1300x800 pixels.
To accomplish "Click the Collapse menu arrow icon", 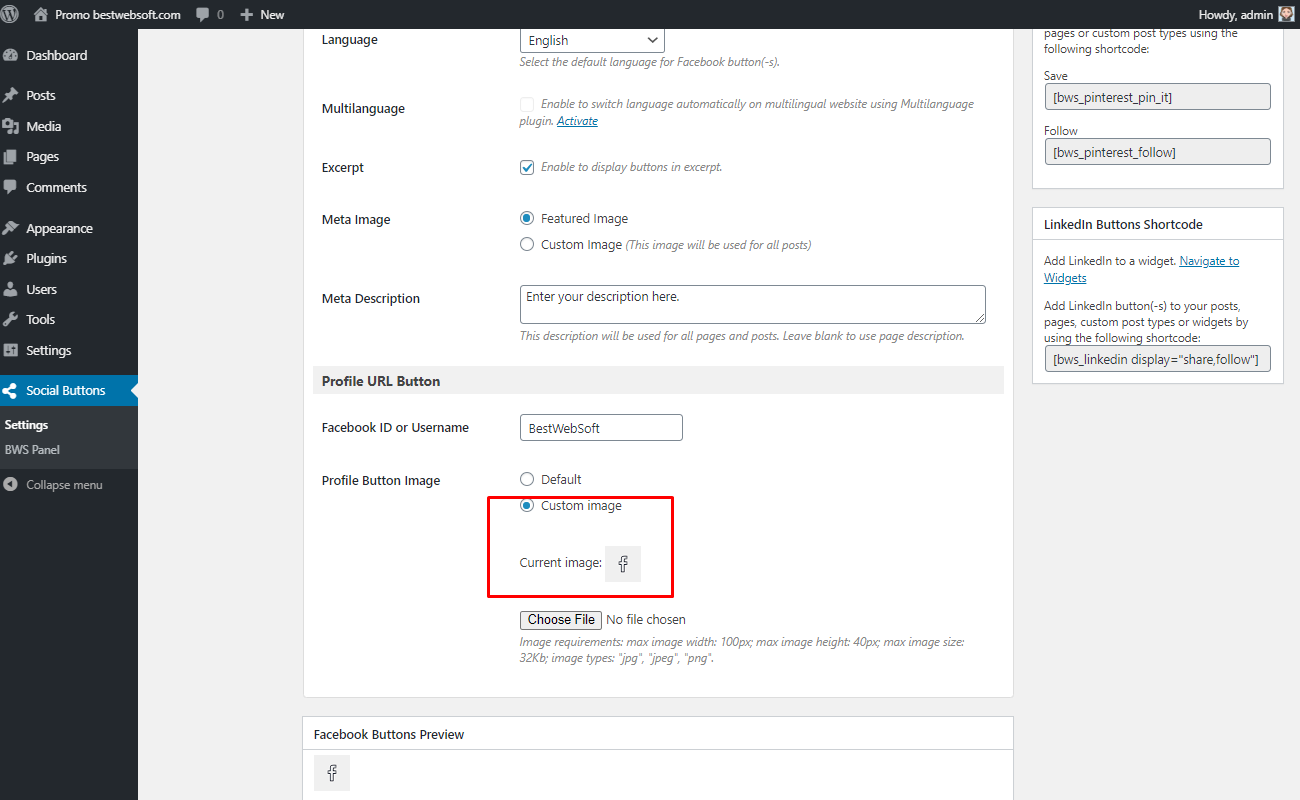I will click(x=11, y=485).
